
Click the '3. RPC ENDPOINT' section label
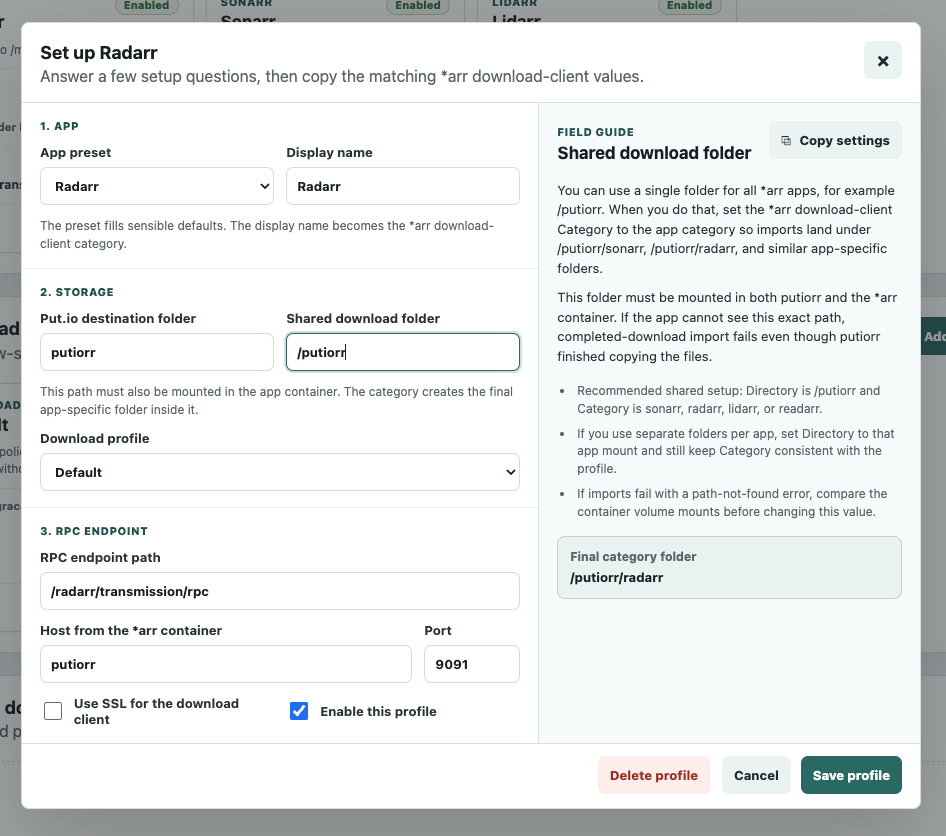(x=94, y=531)
